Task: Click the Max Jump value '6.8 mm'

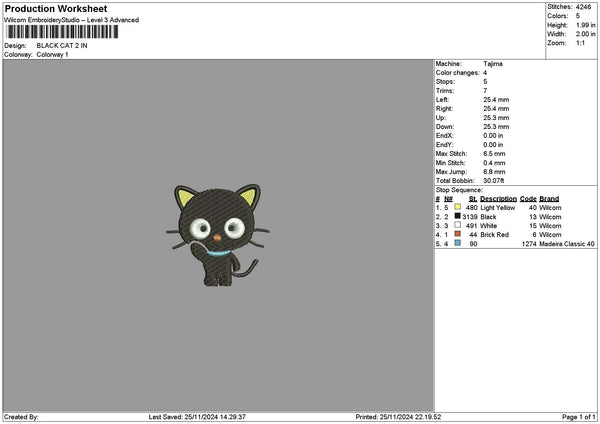Action: [x=494, y=172]
